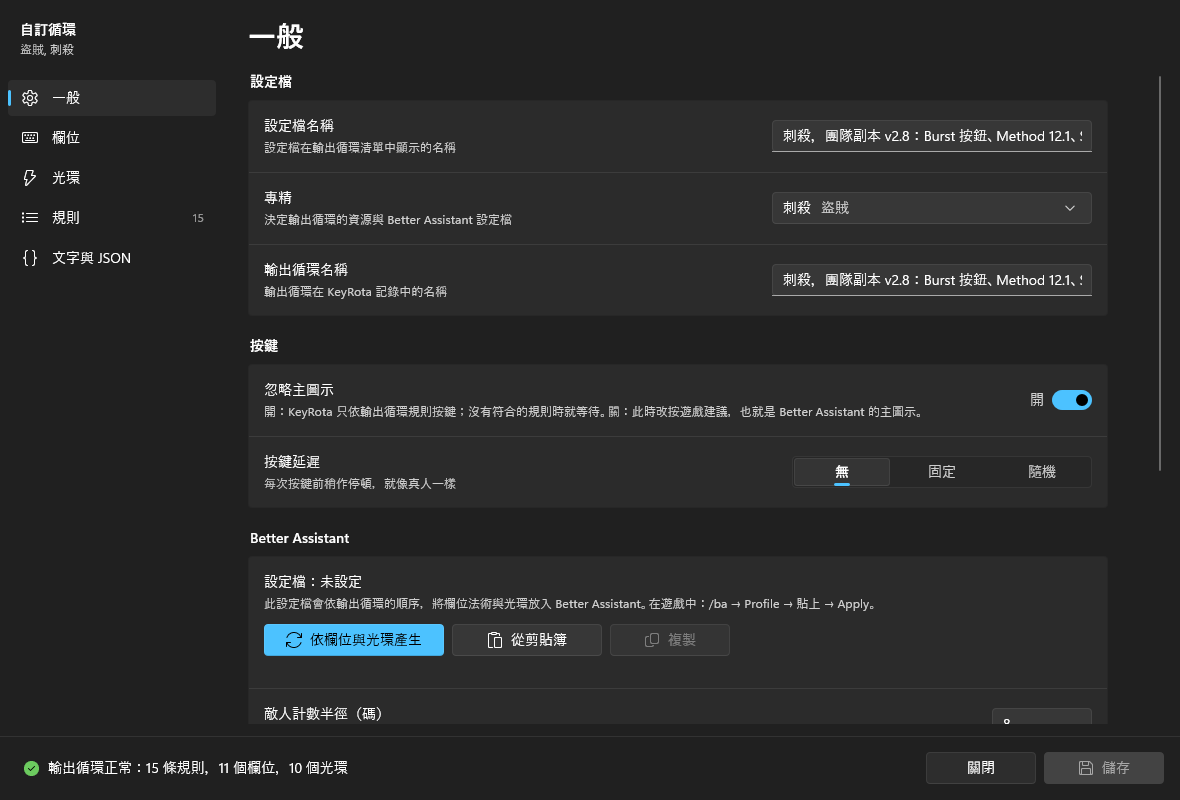Screen dimensions: 1180x800
Task: Click the keyboard icon beside 欄位
Action: (x=30, y=138)
